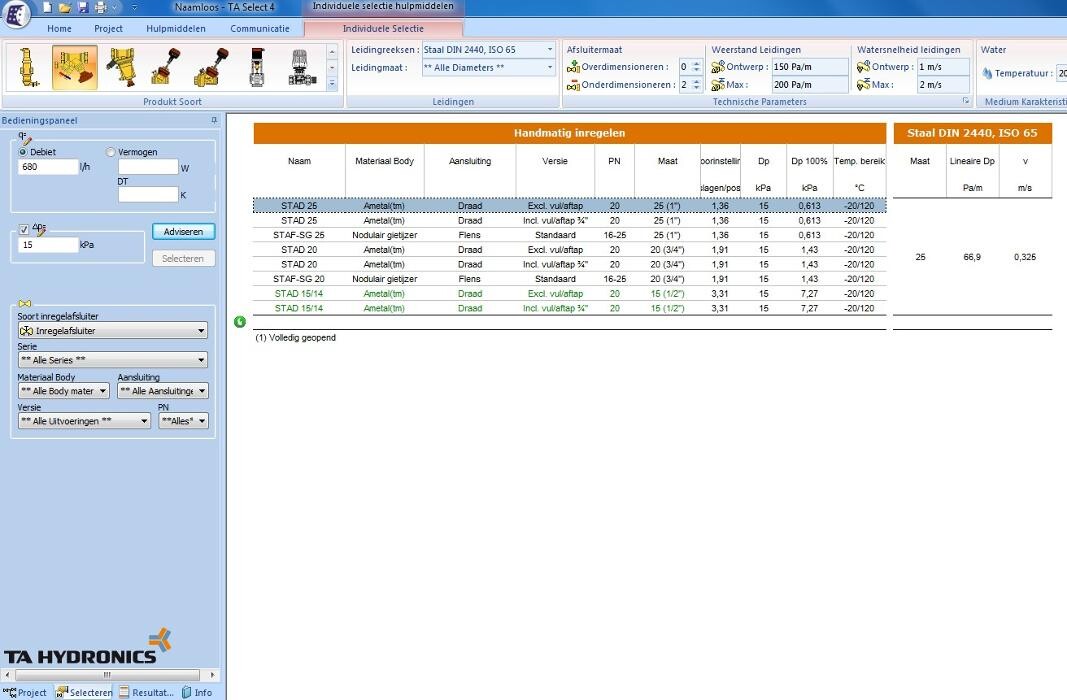This screenshot has width=1067, height=700.
Task: Switch to the Hulpmiddelen ribbon tab
Action: [175, 29]
